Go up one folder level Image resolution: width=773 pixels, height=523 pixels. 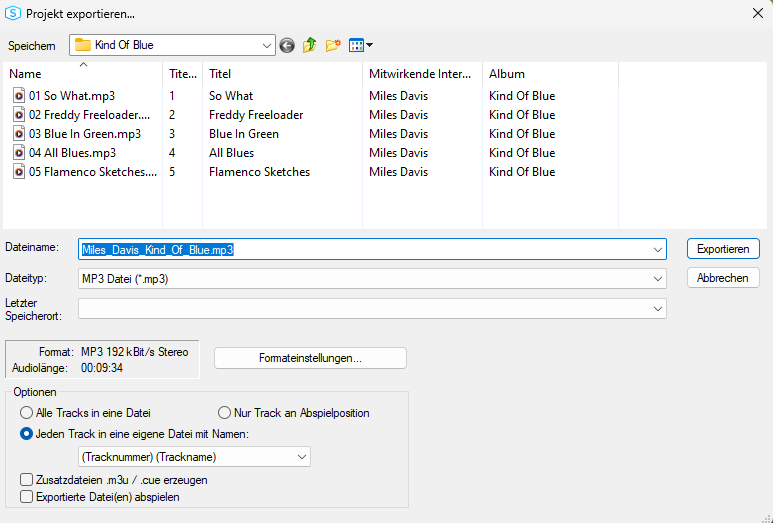point(310,45)
